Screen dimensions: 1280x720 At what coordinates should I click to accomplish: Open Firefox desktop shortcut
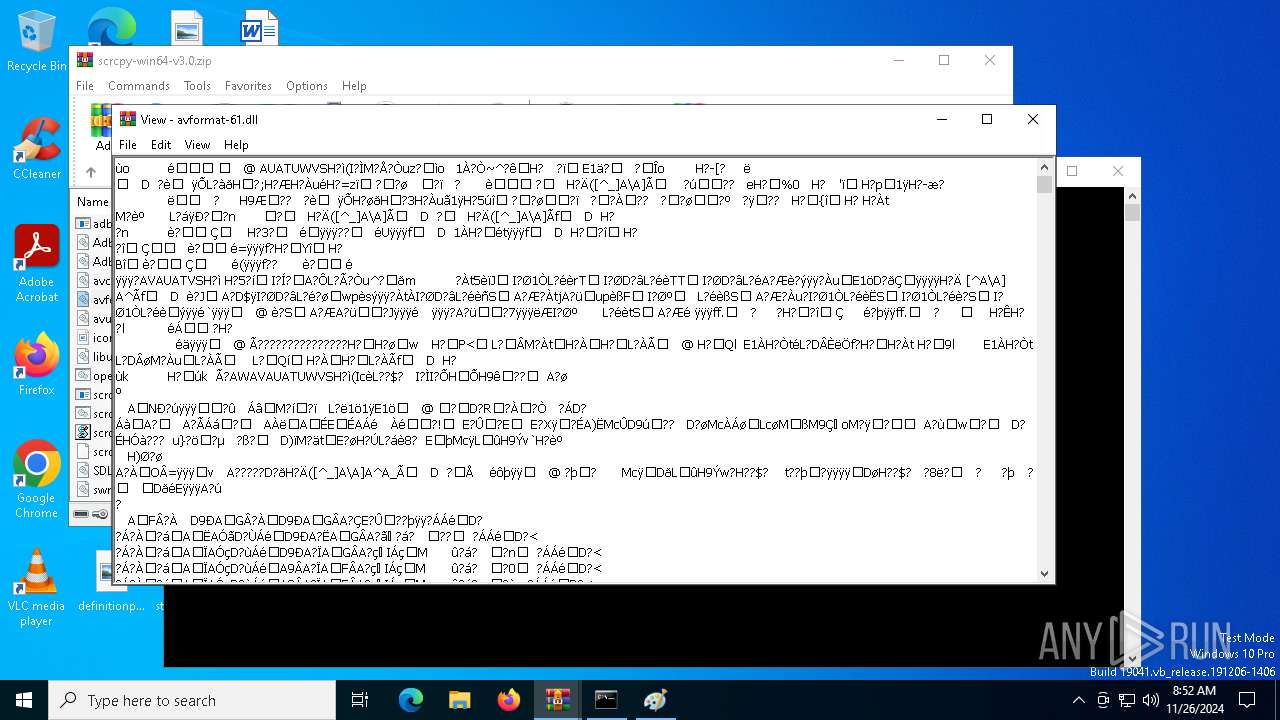[36, 365]
